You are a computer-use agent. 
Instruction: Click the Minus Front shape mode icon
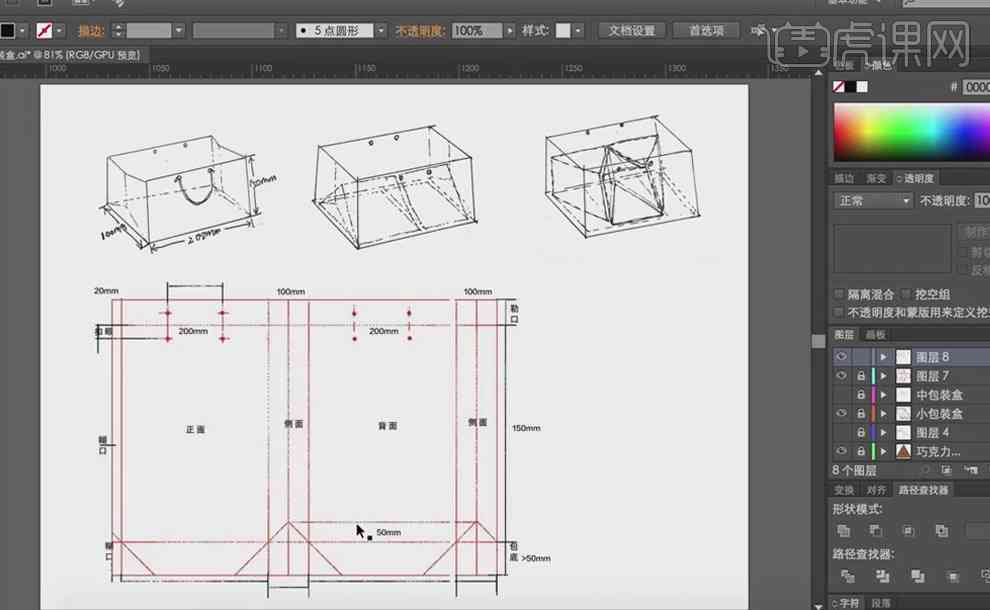[x=876, y=530]
